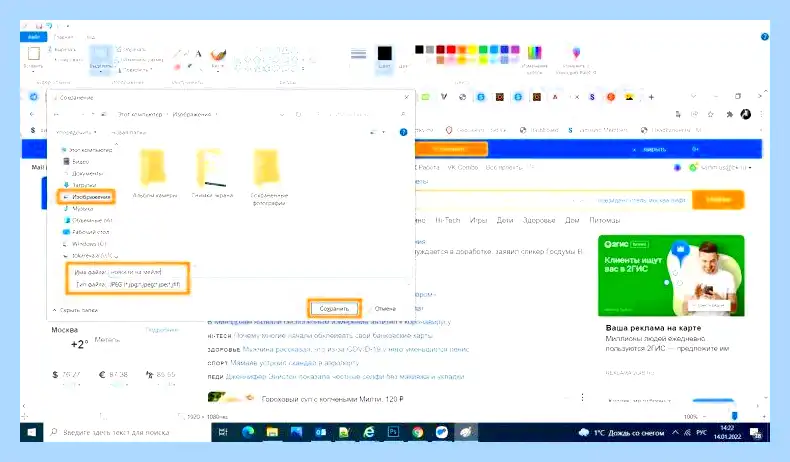Image resolution: width=790 pixels, height=462 pixels.
Task: Select Рабочий стол in the navigation tree
Action: [86, 232]
